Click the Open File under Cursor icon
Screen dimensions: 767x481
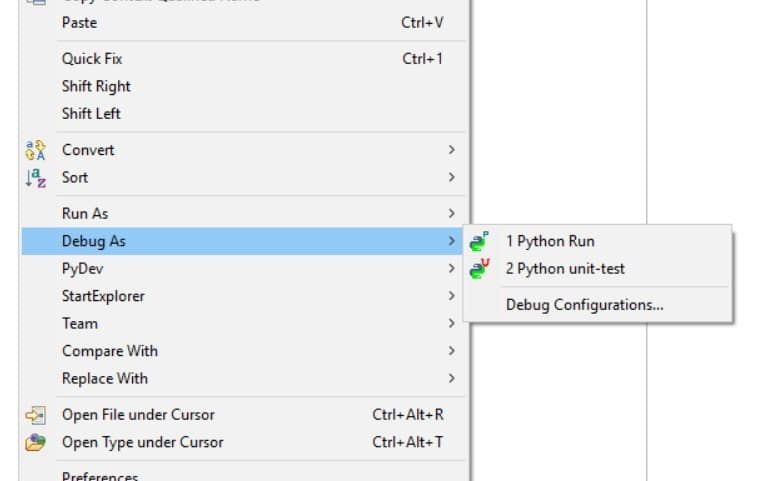click(x=35, y=415)
